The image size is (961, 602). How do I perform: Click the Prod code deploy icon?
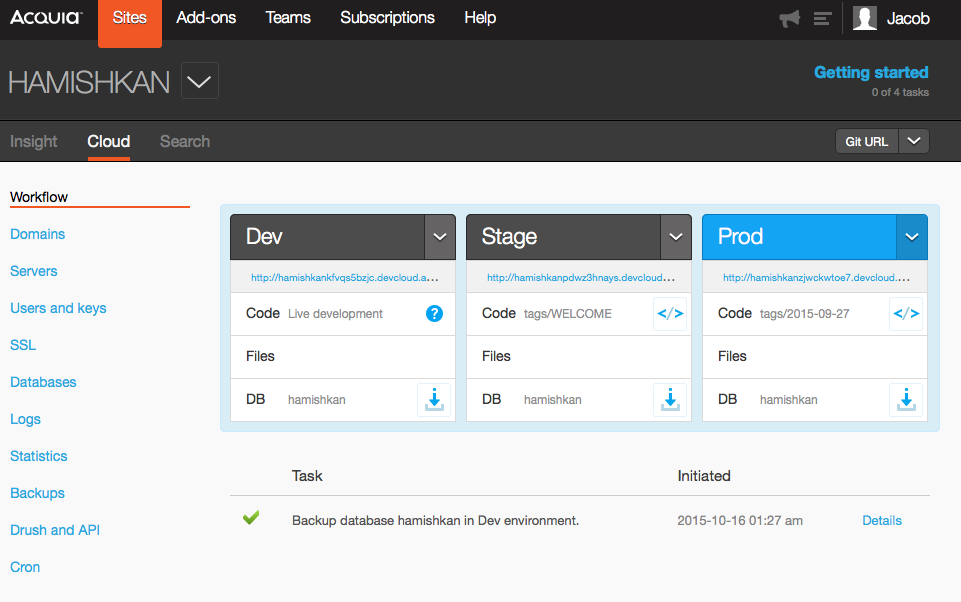[x=906, y=313]
